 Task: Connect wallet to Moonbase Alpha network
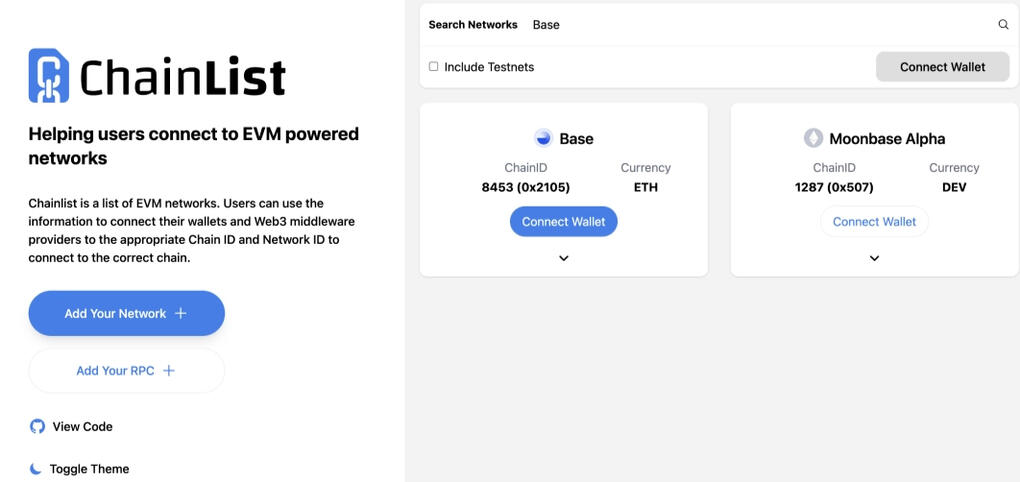pyautogui.click(x=874, y=222)
